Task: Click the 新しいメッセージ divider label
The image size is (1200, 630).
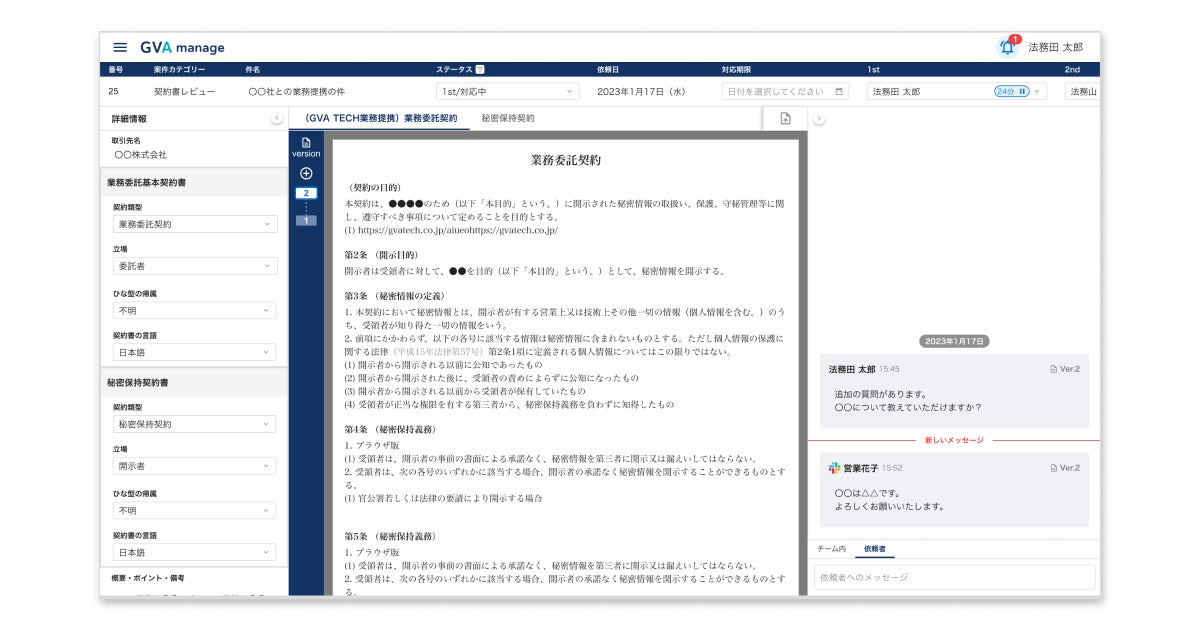Action: (x=954, y=440)
